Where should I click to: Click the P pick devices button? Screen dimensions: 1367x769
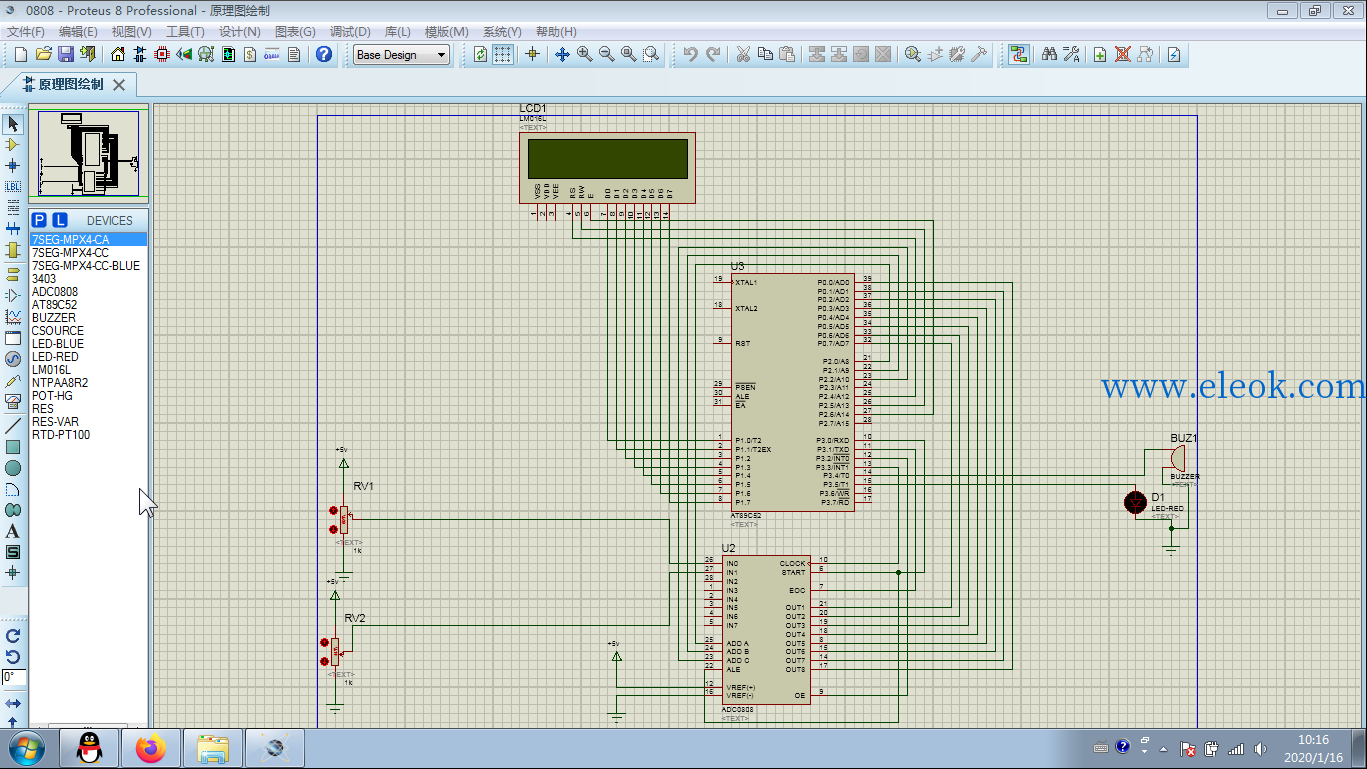[39, 220]
